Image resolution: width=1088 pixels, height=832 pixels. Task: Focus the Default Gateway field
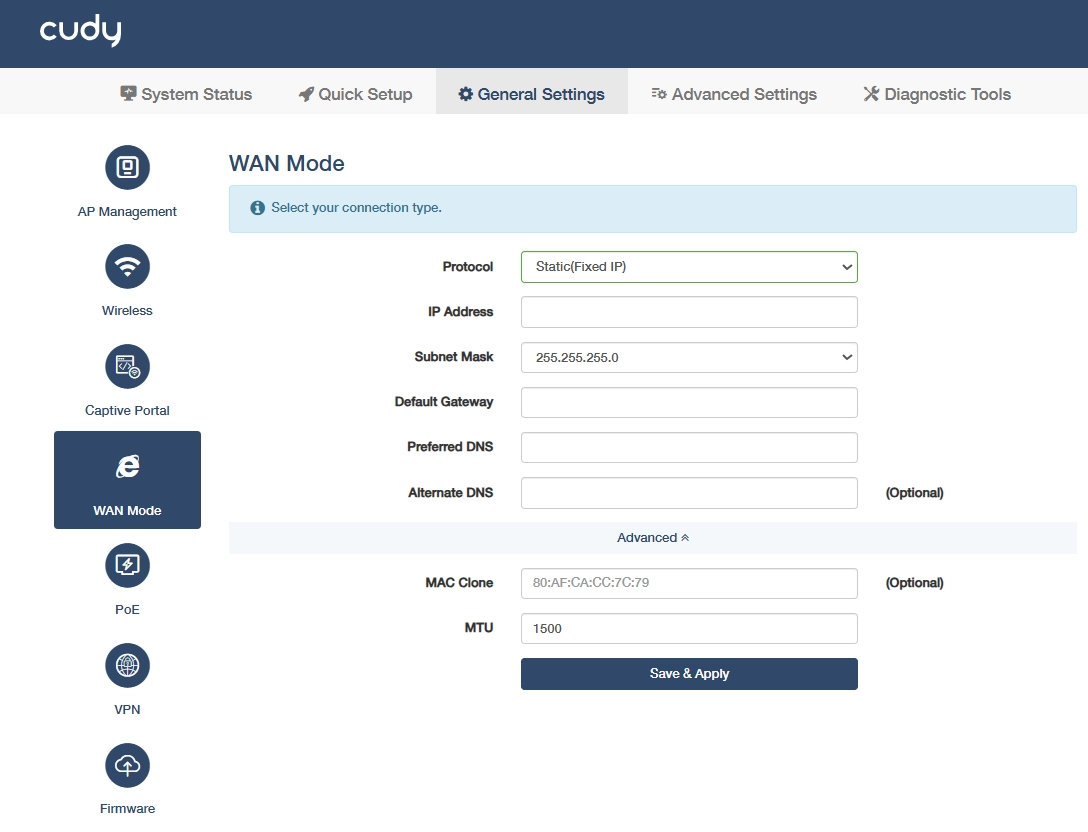coord(689,402)
